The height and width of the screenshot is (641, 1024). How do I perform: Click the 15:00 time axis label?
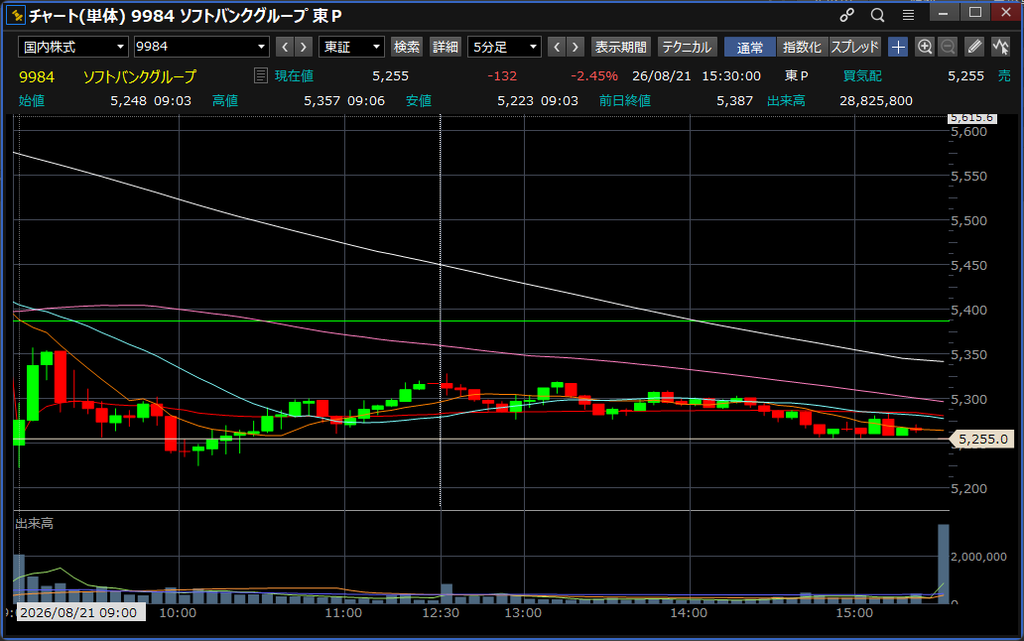point(854,613)
